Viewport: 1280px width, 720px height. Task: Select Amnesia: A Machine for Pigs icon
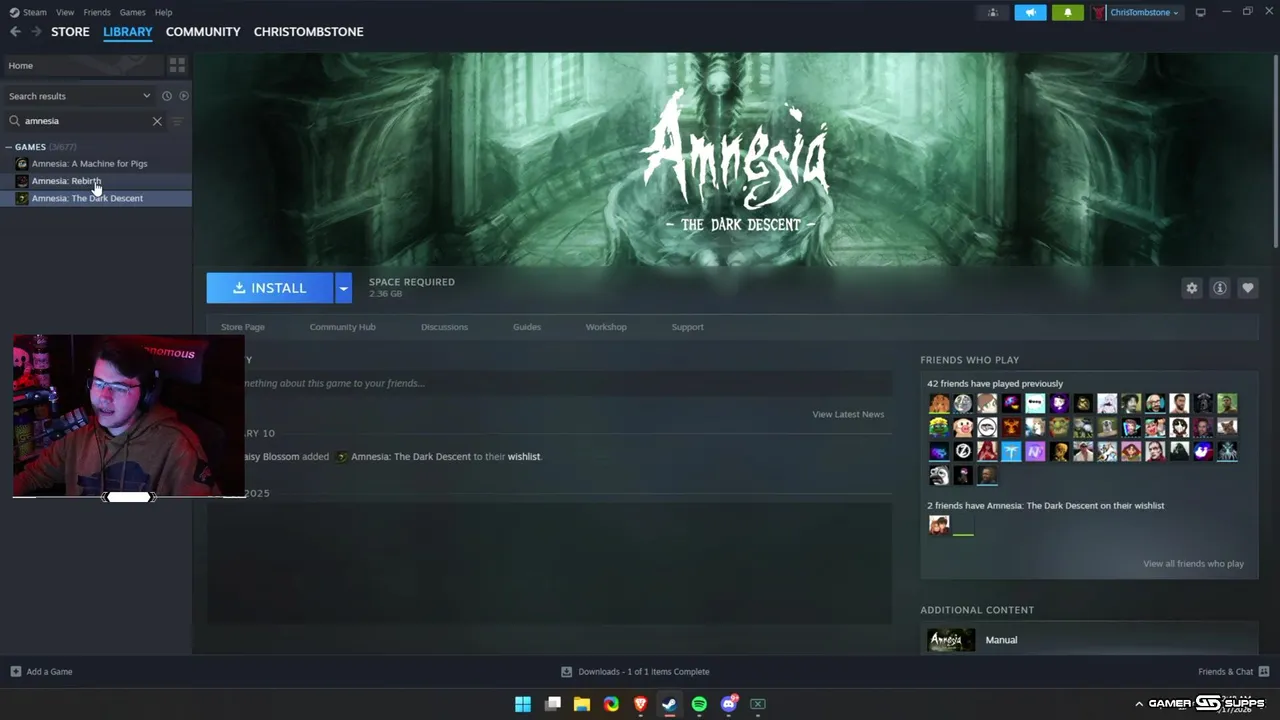pyautogui.click(x=22, y=163)
